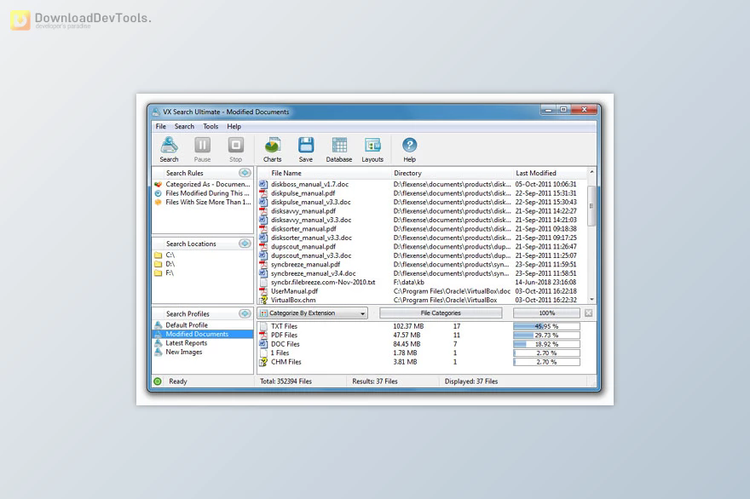Open the Database toolbar icon
The width and height of the screenshot is (750, 499).
[x=339, y=149]
